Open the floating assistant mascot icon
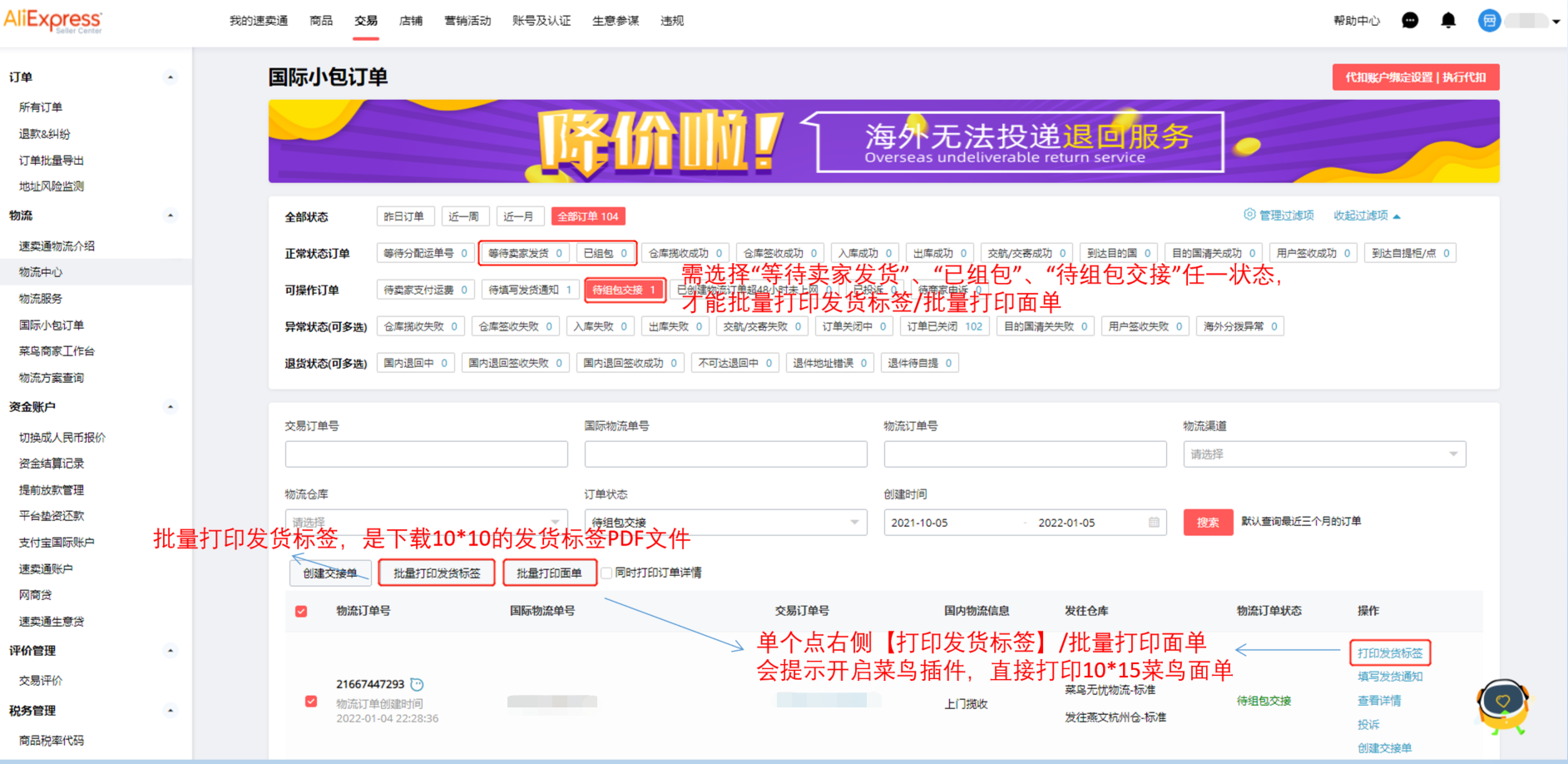 (x=1503, y=707)
